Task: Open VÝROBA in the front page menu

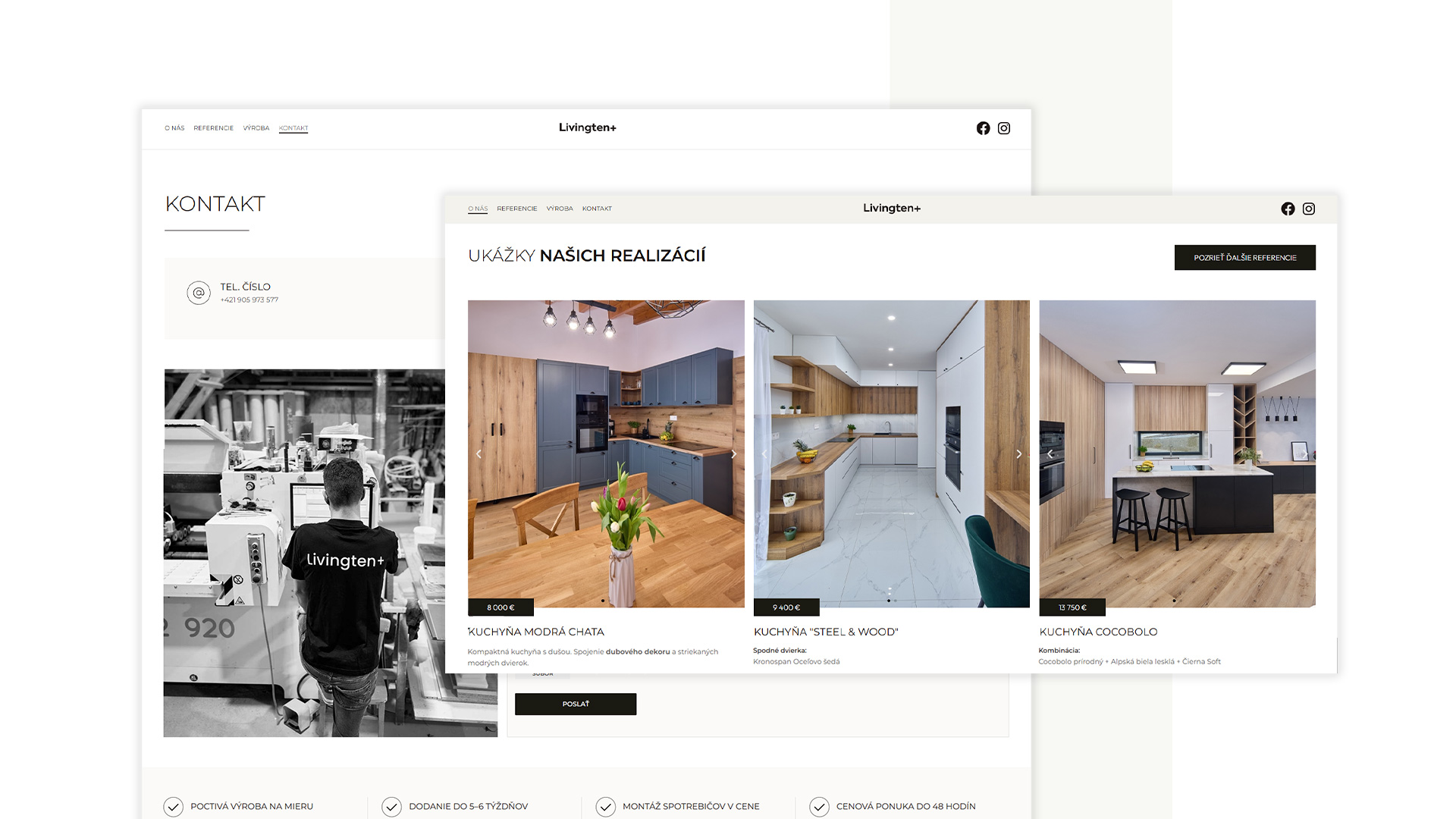Action: click(560, 209)
